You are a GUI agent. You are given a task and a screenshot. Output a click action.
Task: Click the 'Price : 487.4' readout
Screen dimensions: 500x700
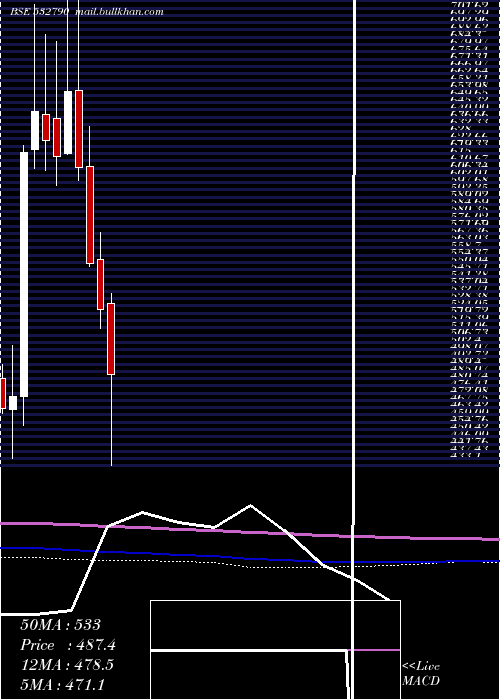(x=68, y=645)
